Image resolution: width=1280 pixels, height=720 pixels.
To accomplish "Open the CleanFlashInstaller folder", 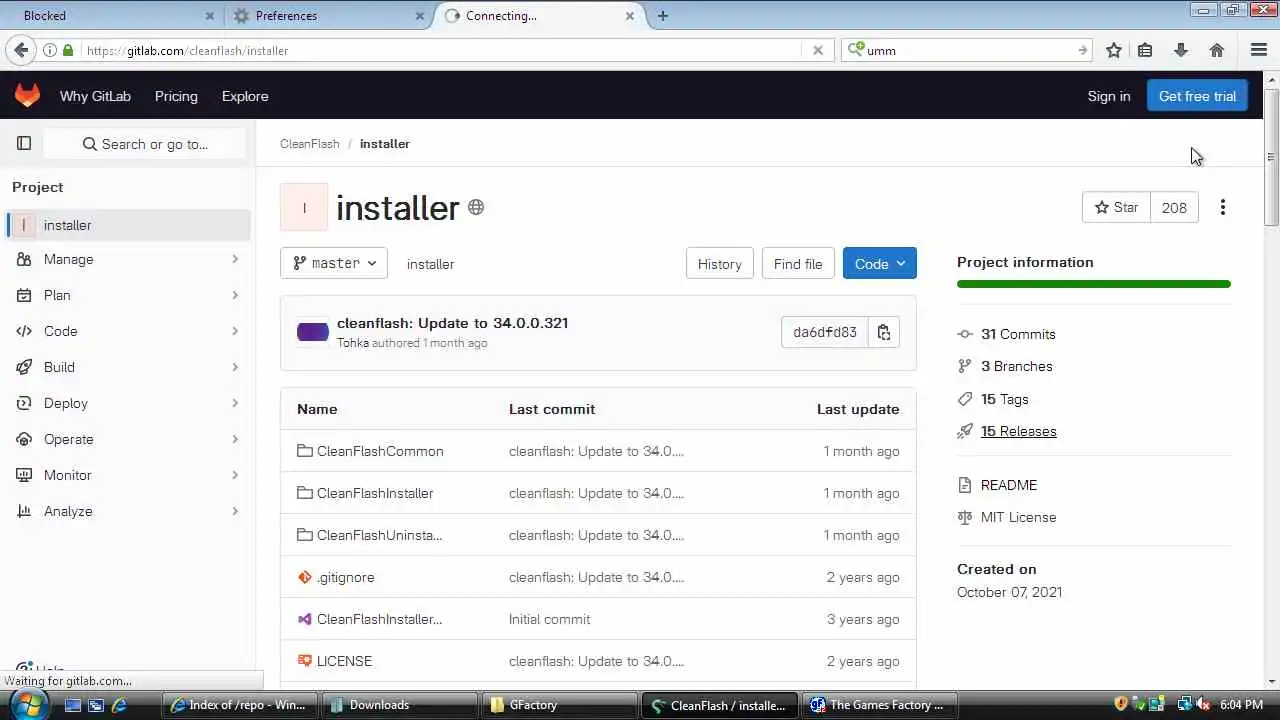I will tap(375, 493).
